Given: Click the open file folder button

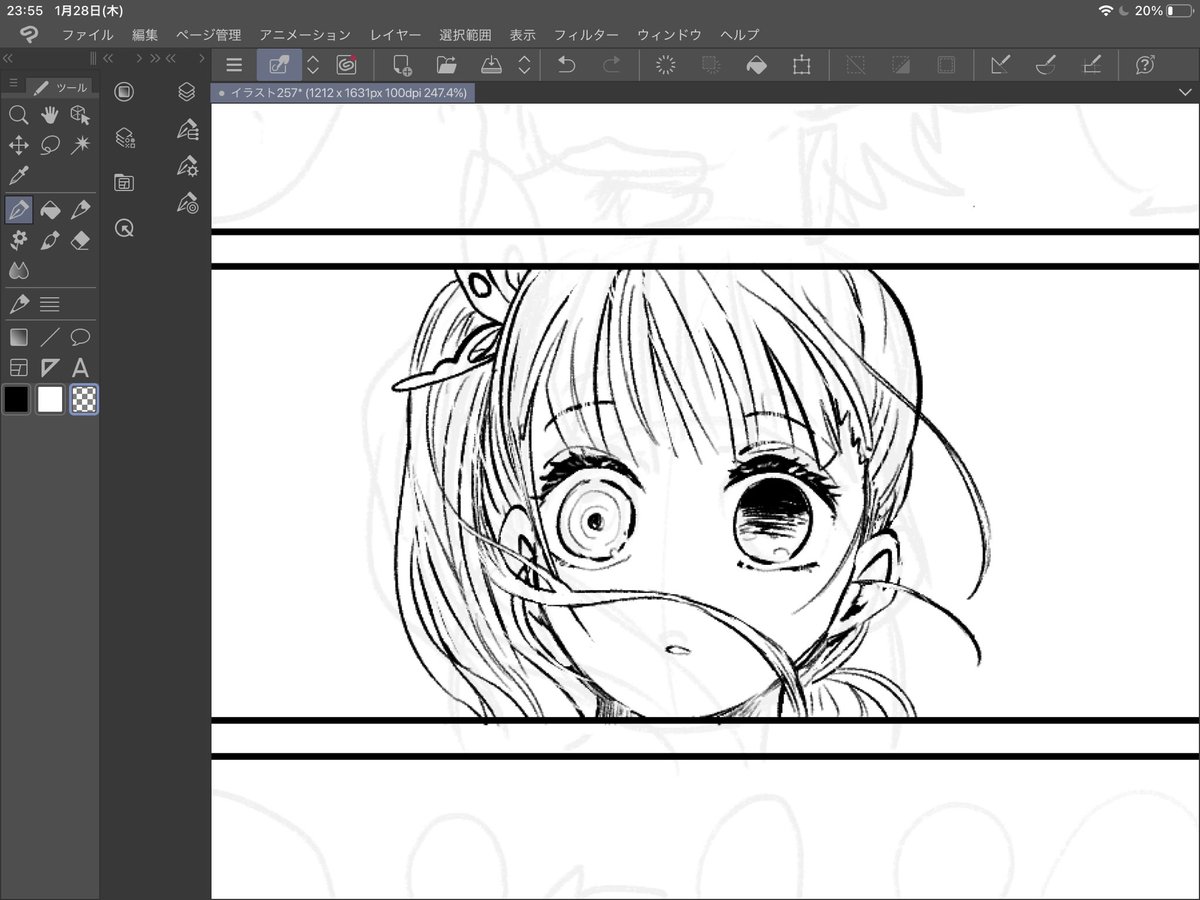Looking at the screenshot, I should pos(446,65).
